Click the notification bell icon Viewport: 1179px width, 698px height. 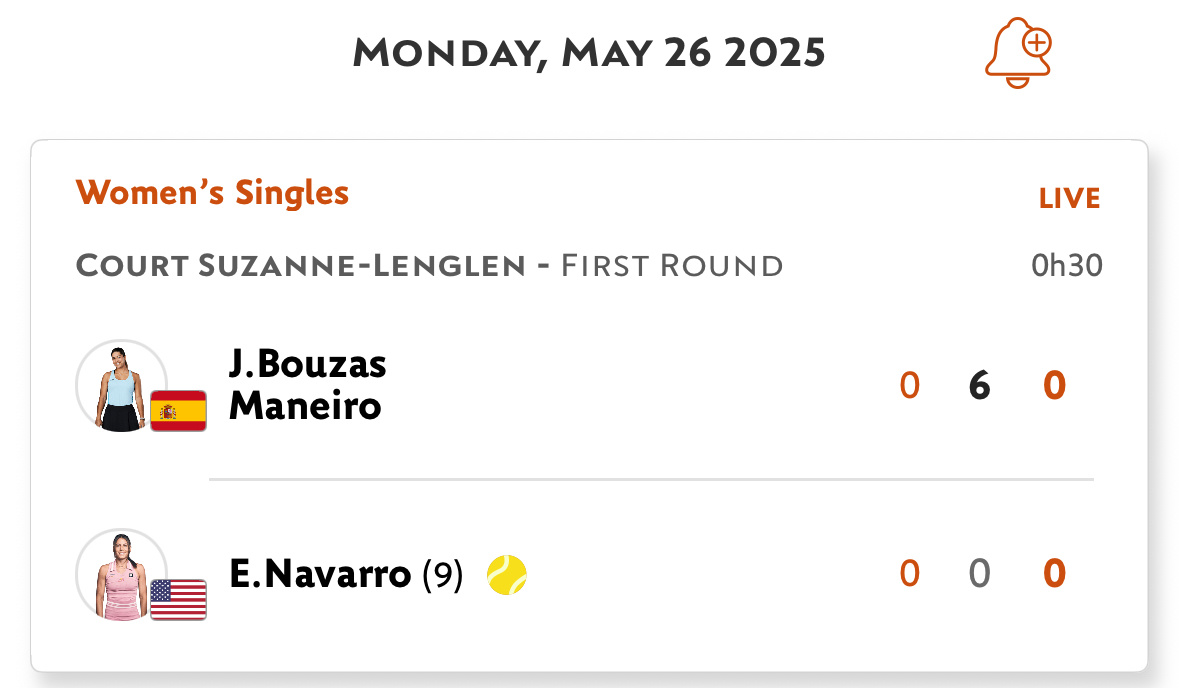pyautogui.click(x=1018, y=53)
